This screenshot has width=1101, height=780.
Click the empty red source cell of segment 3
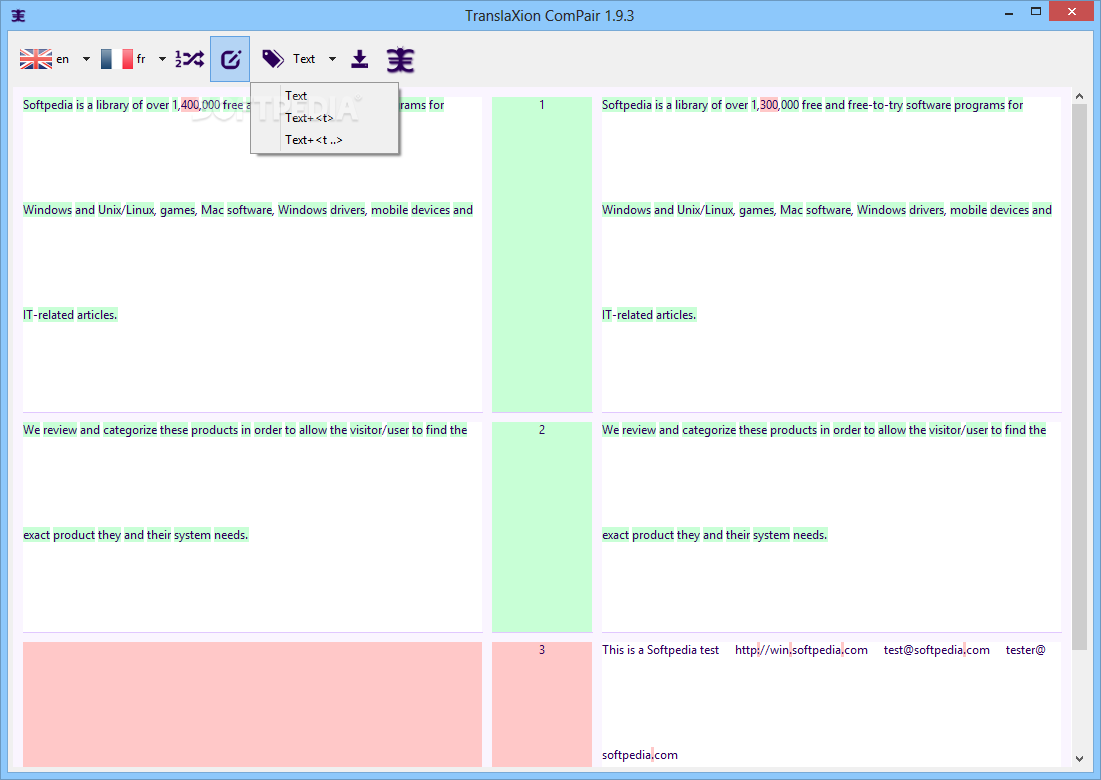(x=252, y=703)
